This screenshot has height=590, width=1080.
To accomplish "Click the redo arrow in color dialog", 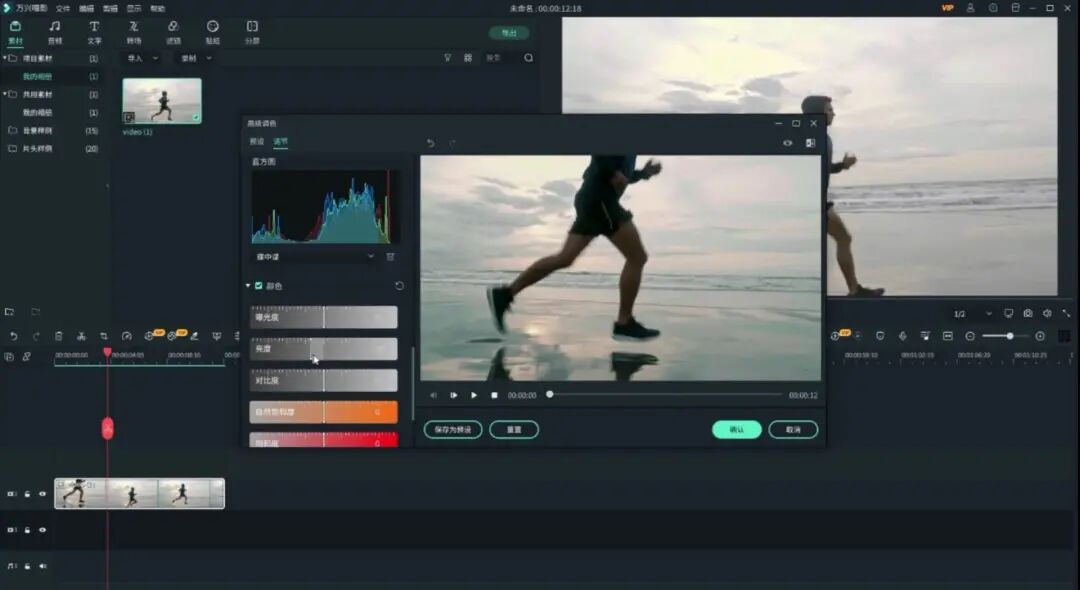I will point(453,143).
